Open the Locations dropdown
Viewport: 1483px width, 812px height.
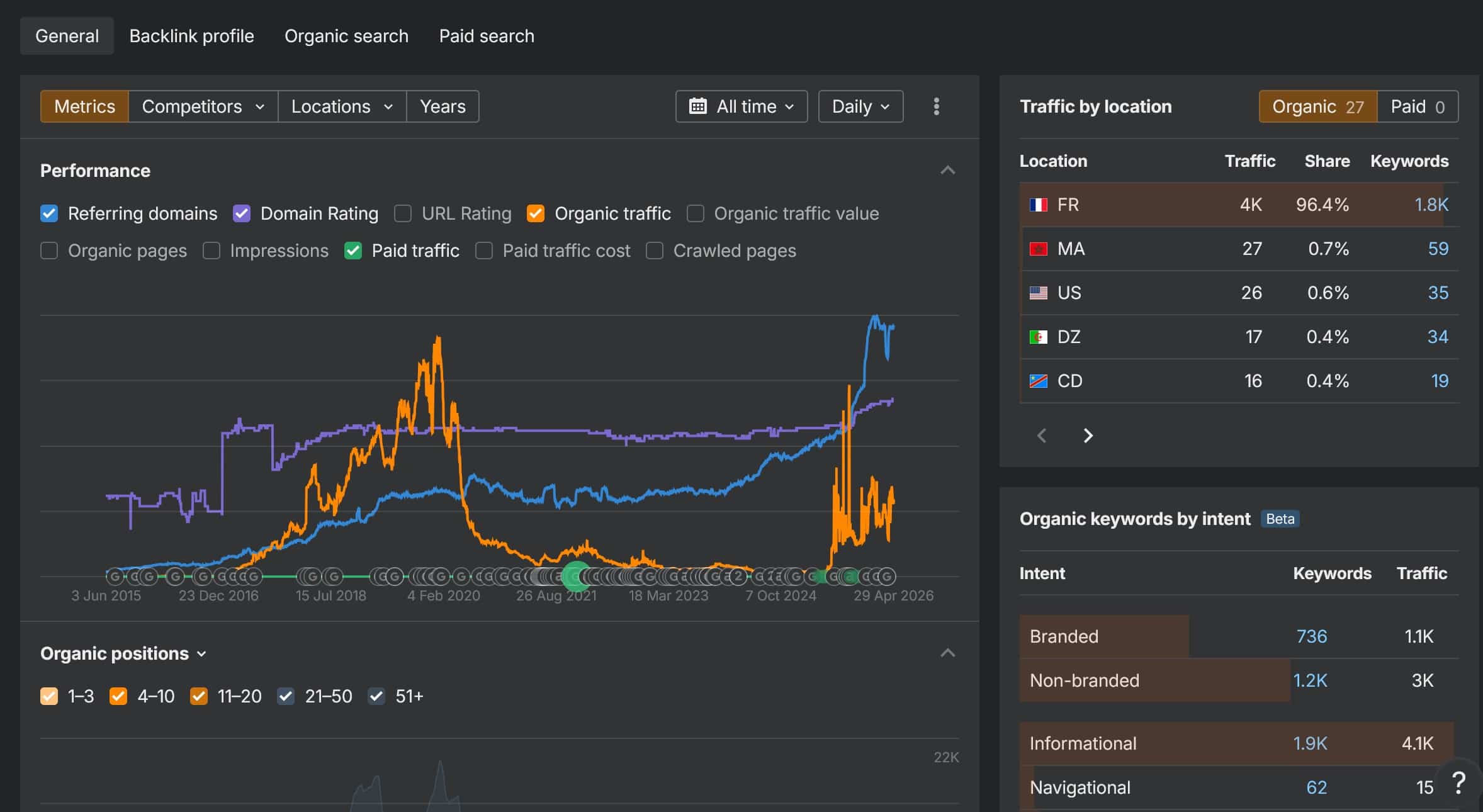coord(342,106)
